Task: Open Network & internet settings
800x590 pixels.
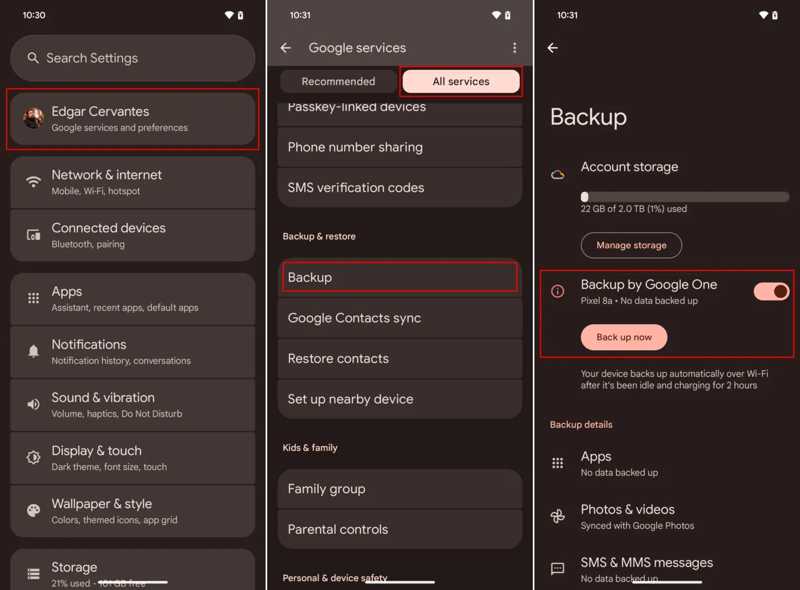Action: coord(133,182)
